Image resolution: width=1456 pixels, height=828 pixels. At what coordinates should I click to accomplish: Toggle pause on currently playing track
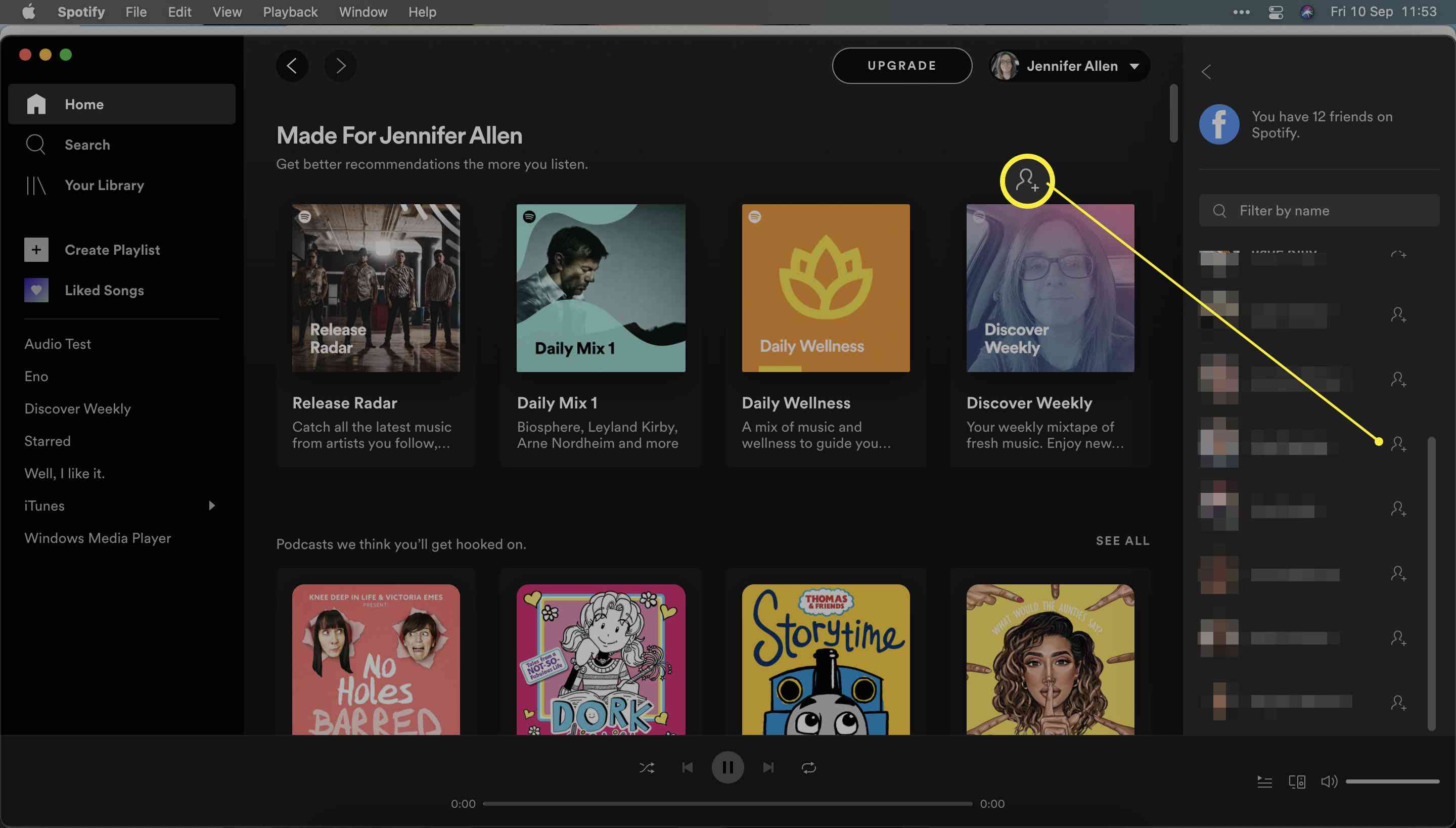click(727, 767)
